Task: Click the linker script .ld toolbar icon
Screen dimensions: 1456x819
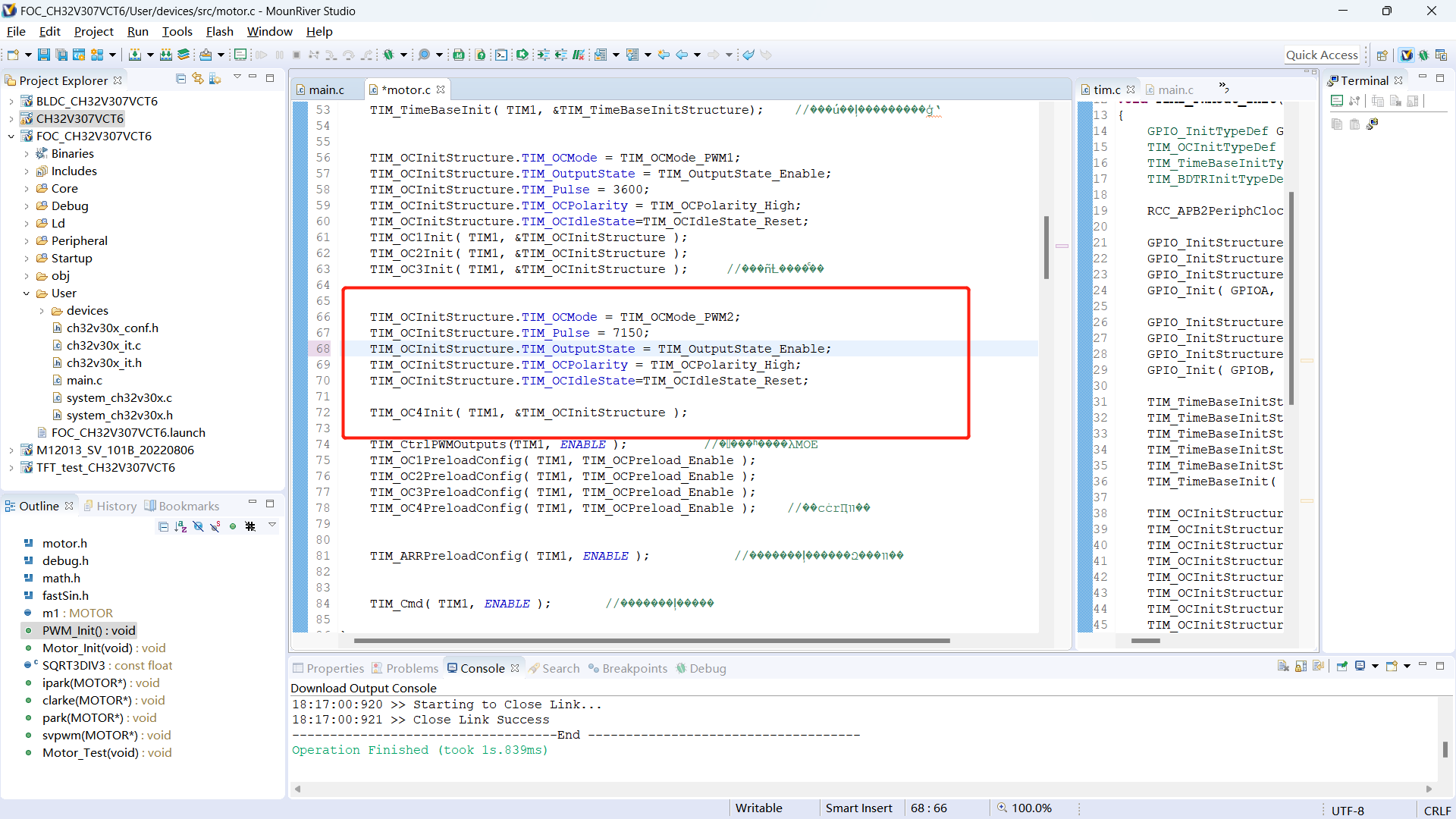Action: 458,55
